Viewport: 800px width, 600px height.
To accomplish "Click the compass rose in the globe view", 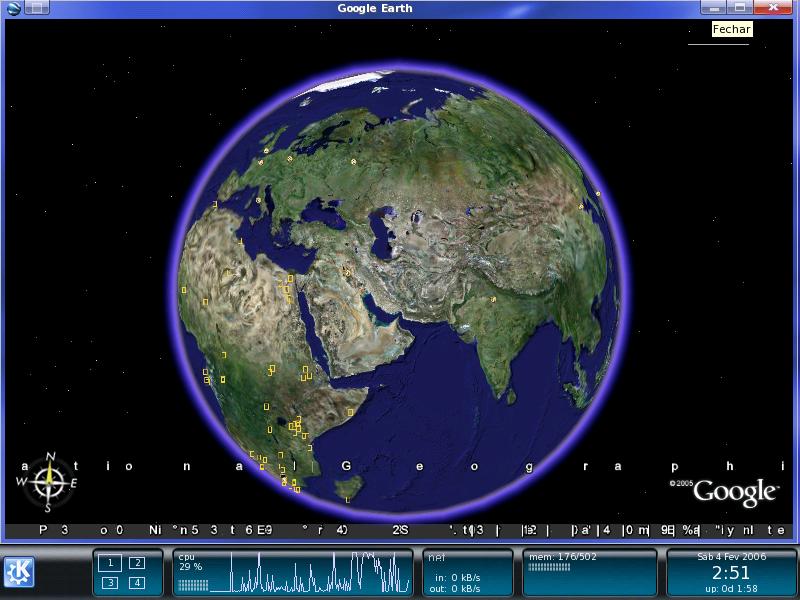I will pos(49,483).
